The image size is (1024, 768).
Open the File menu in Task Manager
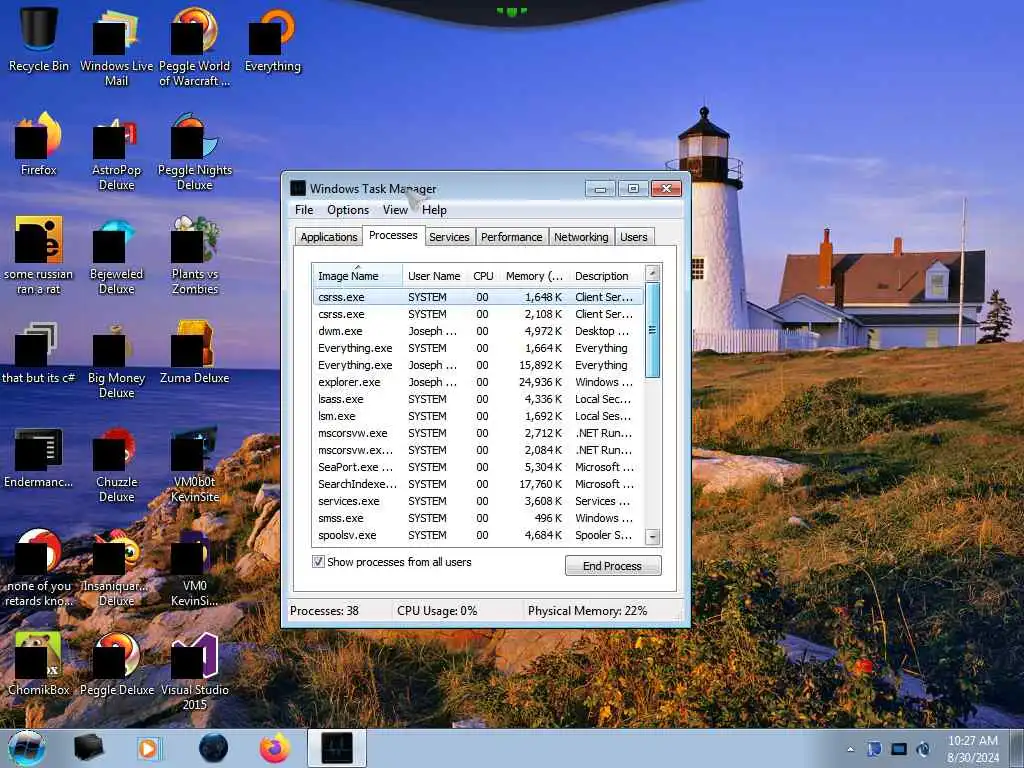coord(304,210)
